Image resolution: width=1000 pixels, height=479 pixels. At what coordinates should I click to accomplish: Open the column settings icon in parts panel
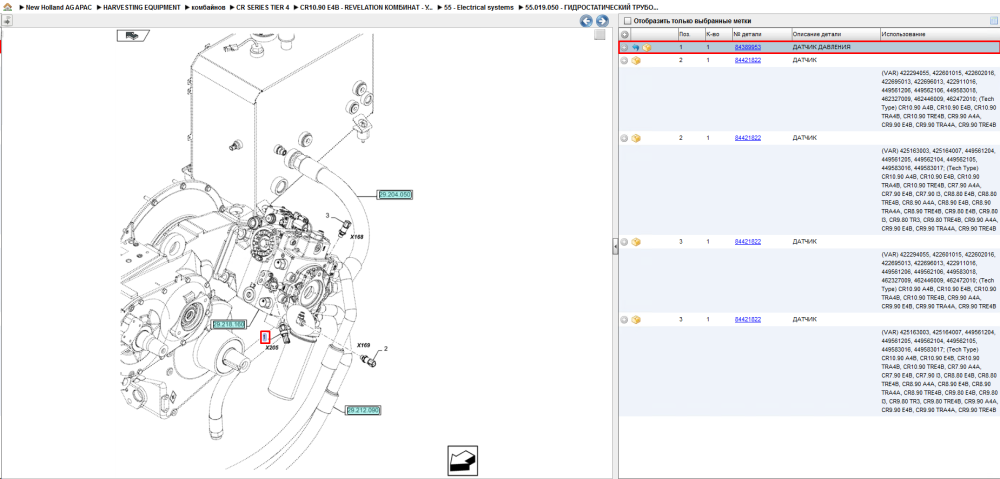tap(992, 21)
